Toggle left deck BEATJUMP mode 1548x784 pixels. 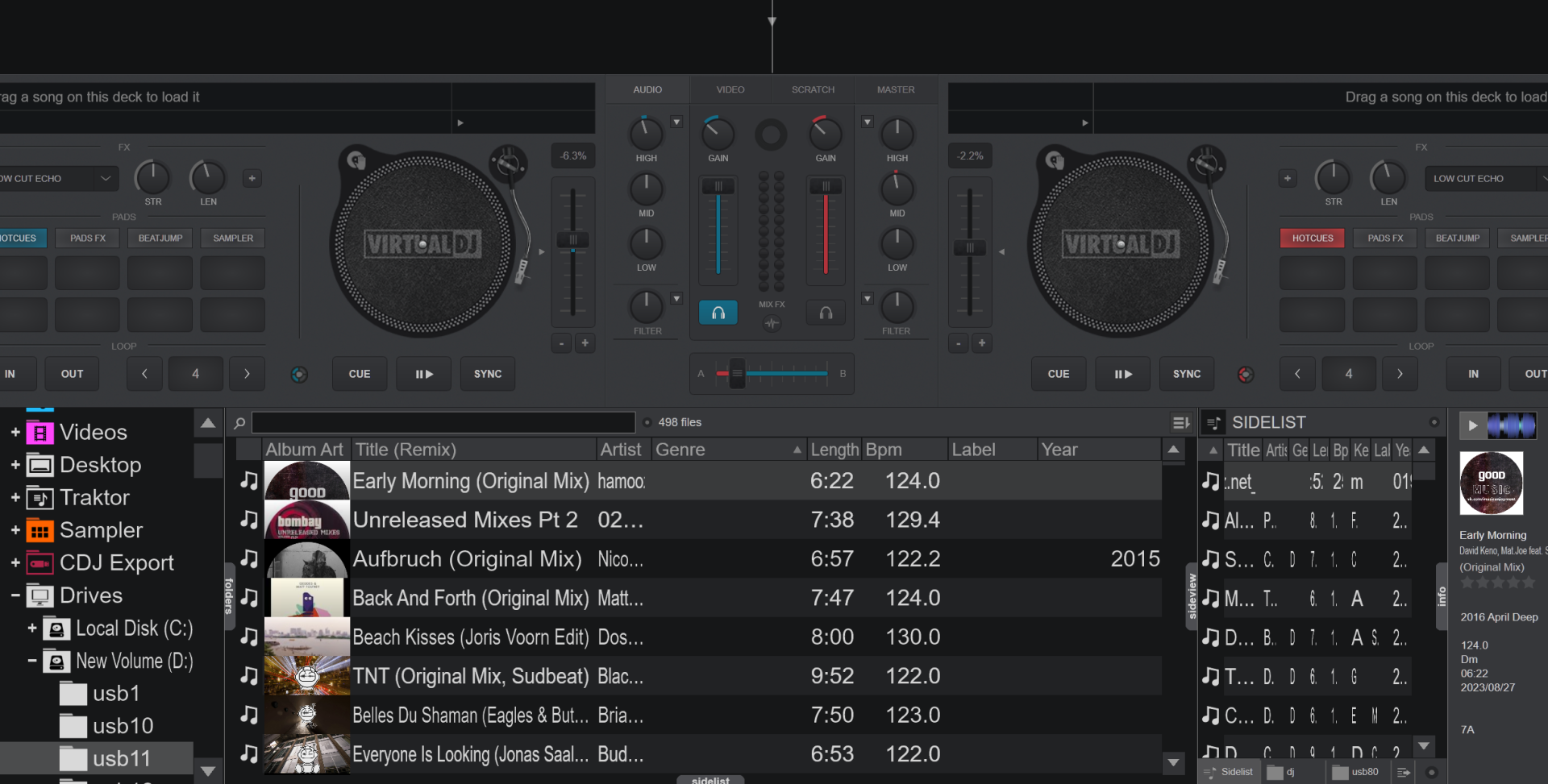(160, 238)
